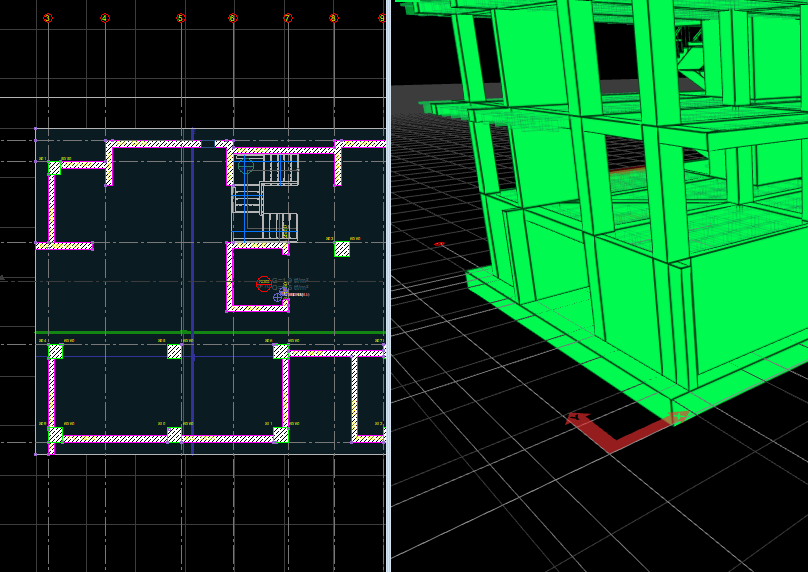Select the top-left corner column in plan

55,169
